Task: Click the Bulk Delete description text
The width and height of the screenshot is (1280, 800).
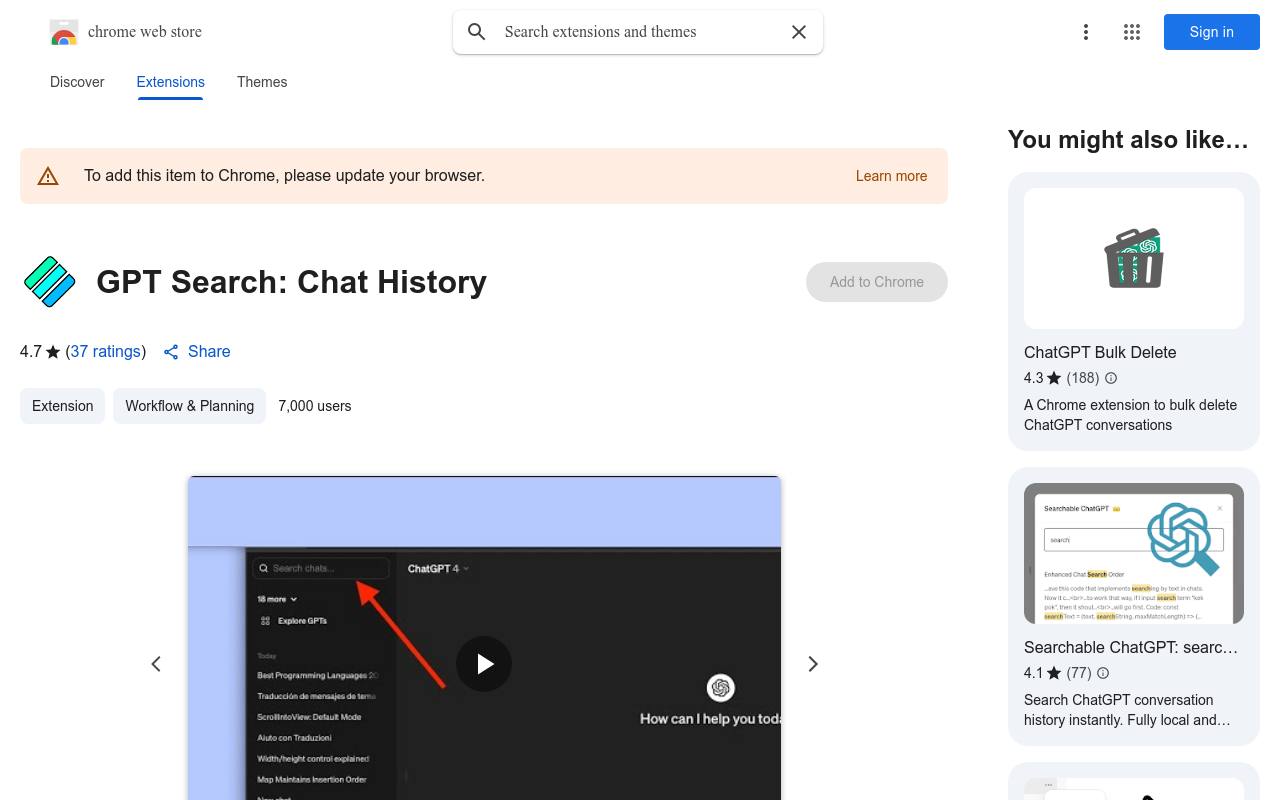Action: pos(1130,415)
